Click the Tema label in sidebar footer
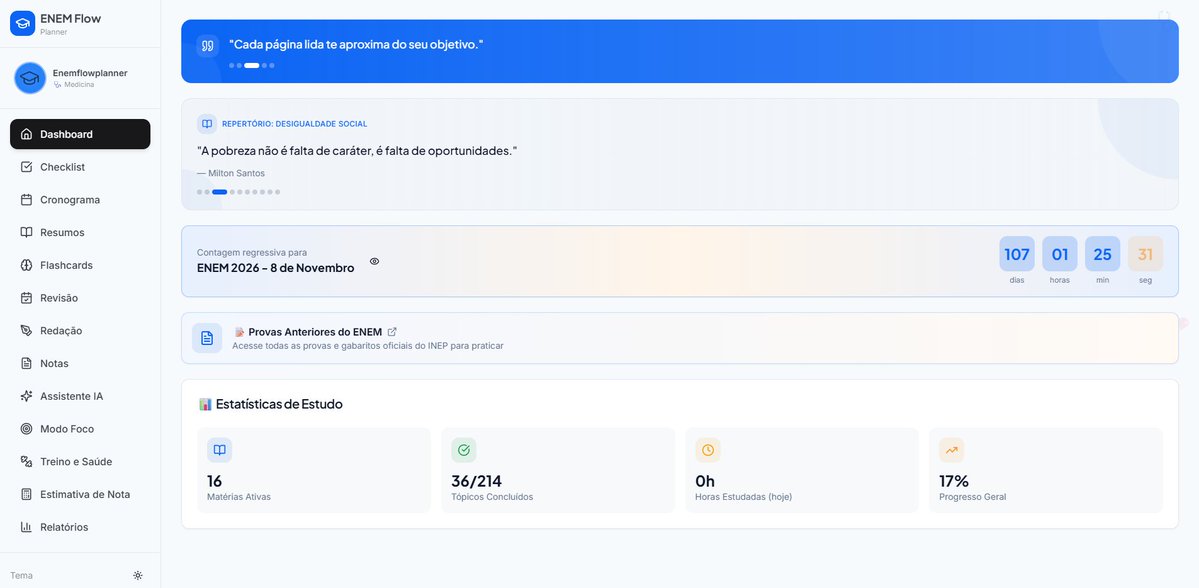Viewport: 1199px width, 588px height. click(x=21, y=576)
